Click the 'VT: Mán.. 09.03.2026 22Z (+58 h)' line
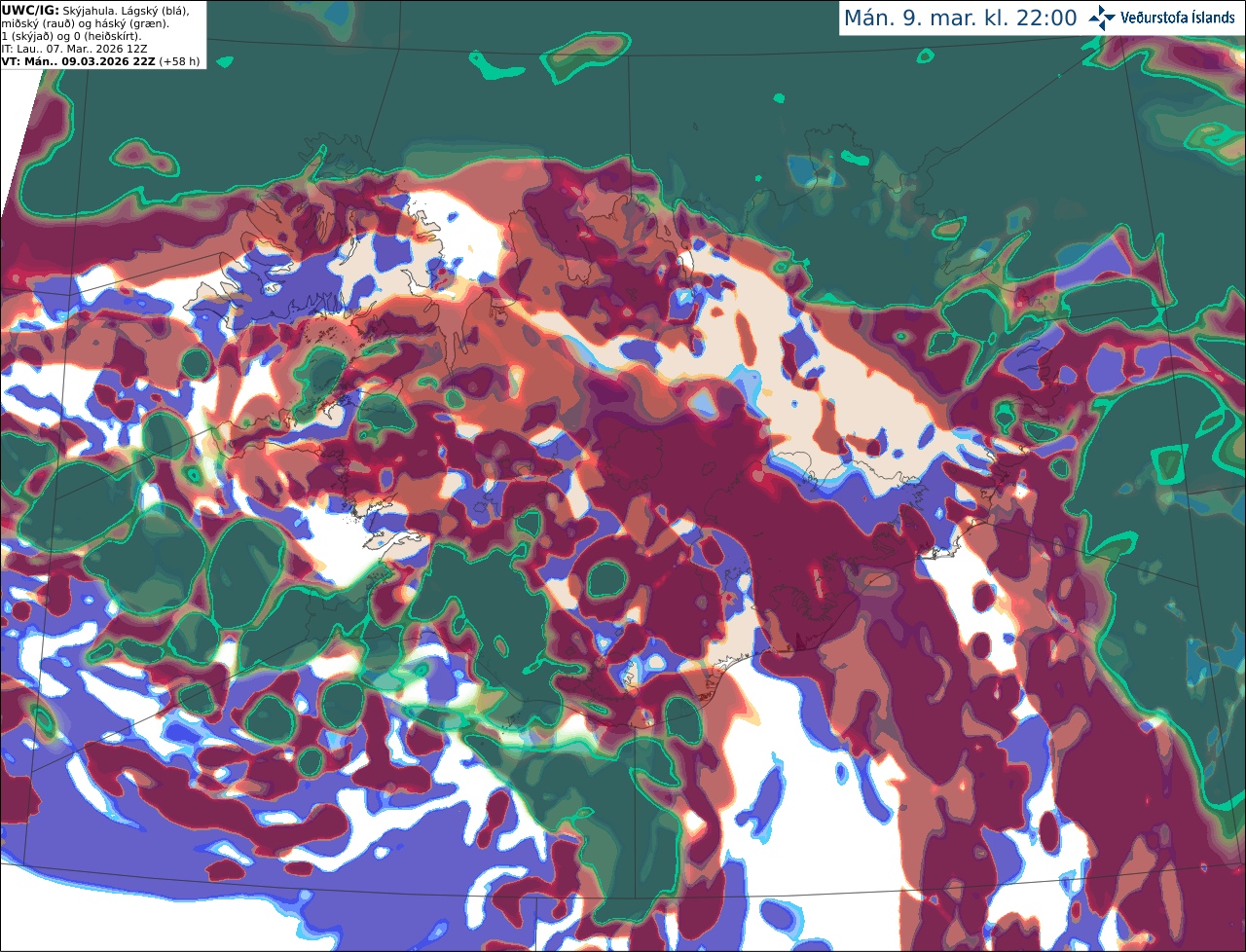This screenshot has width=1246, height=952. click(x=100, y=61)
